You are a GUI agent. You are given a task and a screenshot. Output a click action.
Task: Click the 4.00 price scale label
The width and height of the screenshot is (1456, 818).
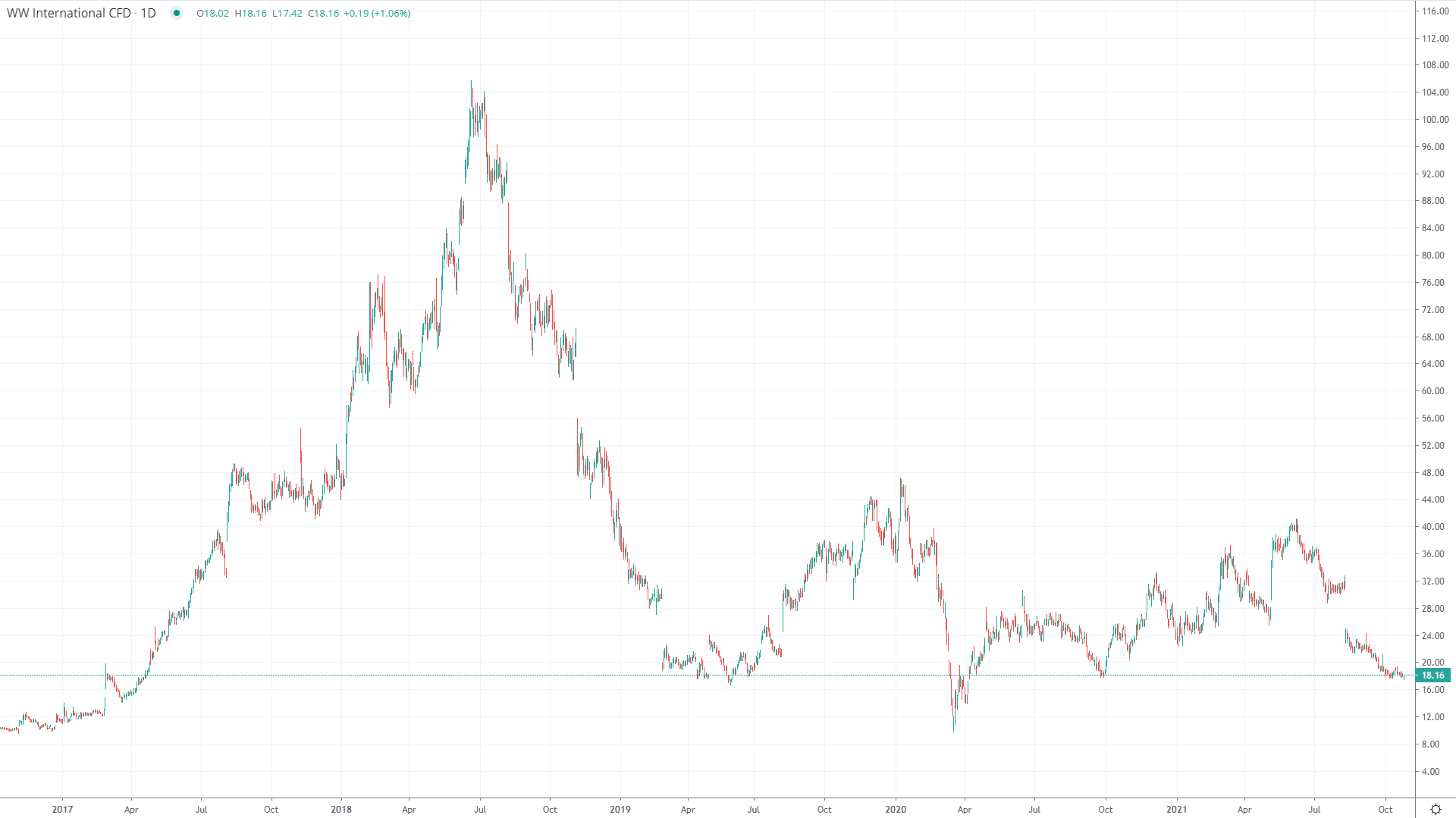pyautogui.click(x=1430, y=771)
